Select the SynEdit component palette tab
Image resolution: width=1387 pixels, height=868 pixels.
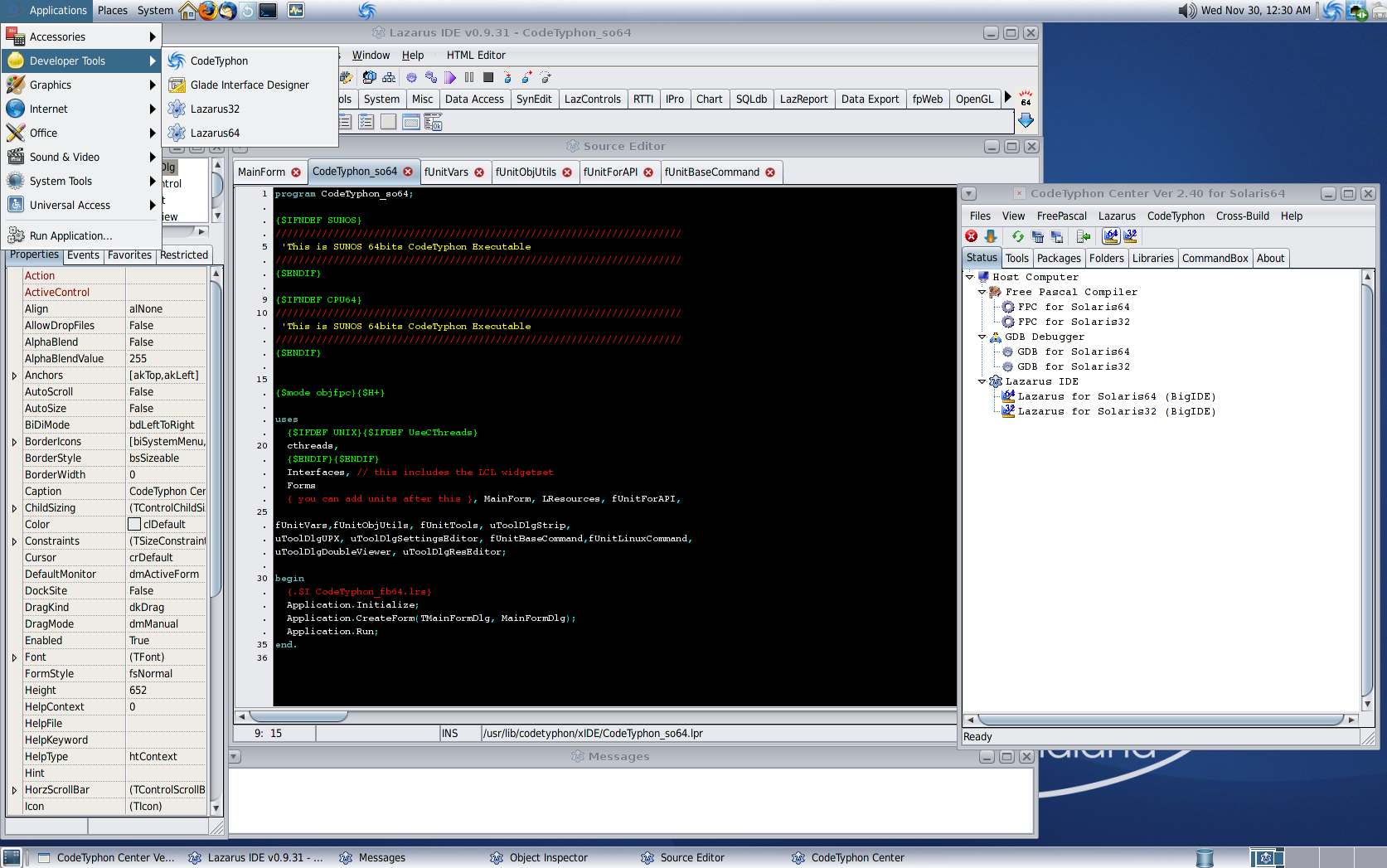(x=534, y=99)
